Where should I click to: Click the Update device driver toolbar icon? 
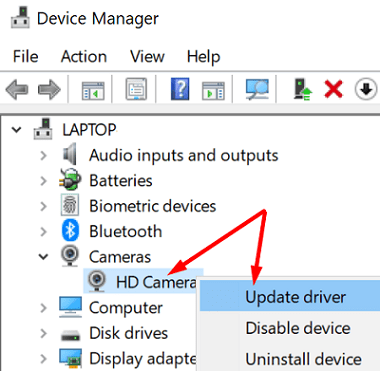(303, 89)
